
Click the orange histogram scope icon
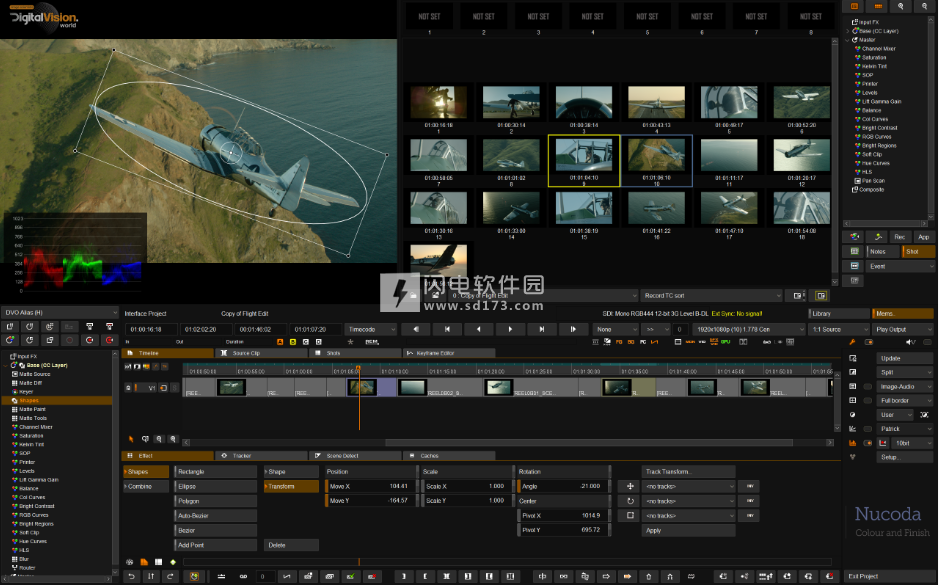tap(852, 443)
